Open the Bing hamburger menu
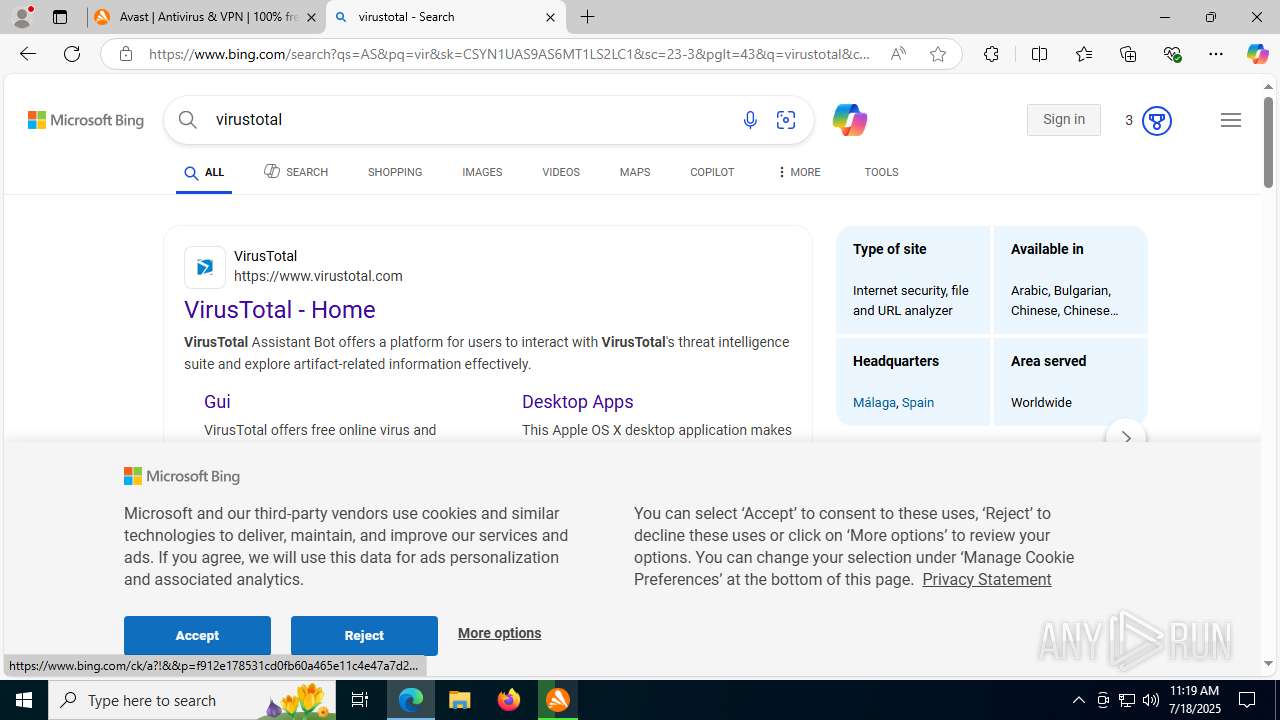 [1231, 120]
